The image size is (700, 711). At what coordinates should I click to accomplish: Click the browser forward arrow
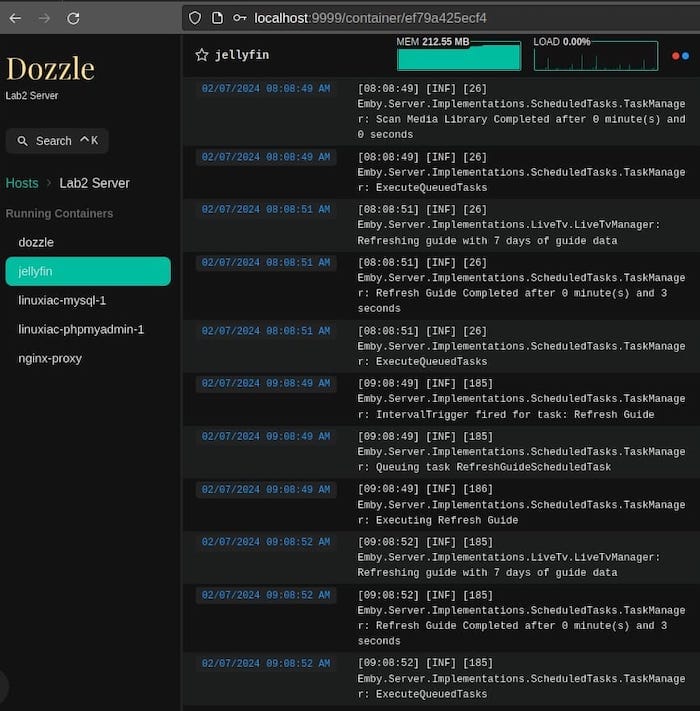[x=44, y=18]
